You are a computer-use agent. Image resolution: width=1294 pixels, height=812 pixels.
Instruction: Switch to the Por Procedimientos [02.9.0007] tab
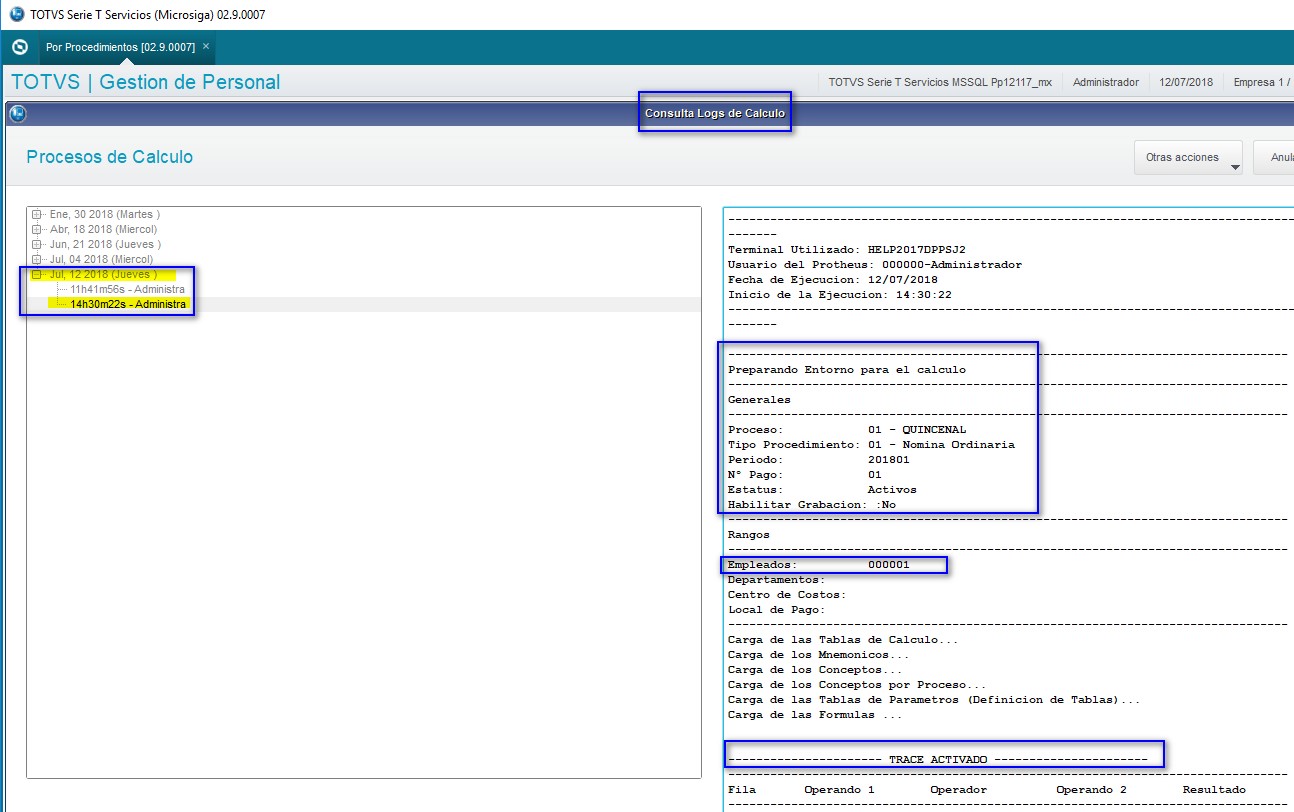coord(120,47)
